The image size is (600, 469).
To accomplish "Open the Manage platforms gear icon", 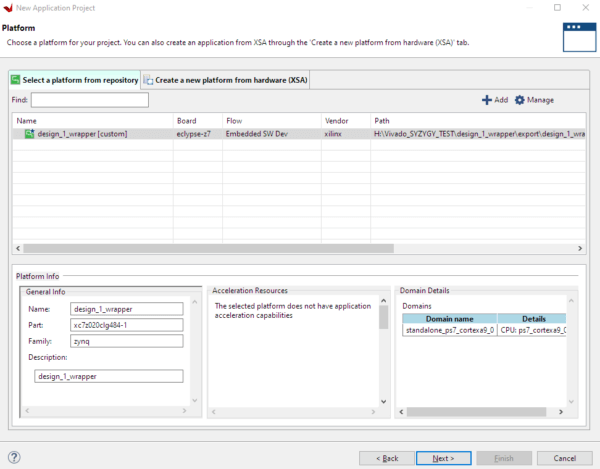I will coord(520,100).
